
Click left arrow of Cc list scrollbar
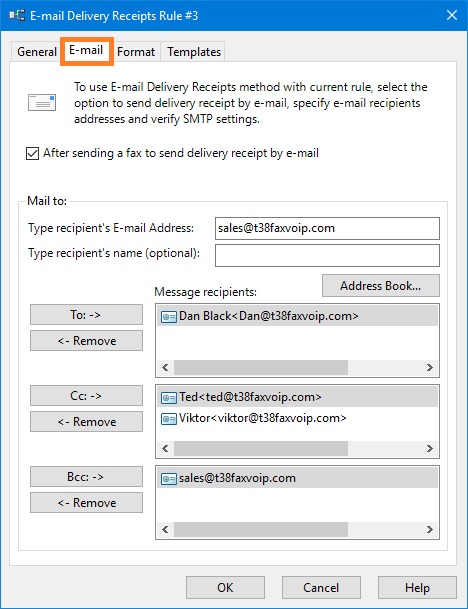165,449
